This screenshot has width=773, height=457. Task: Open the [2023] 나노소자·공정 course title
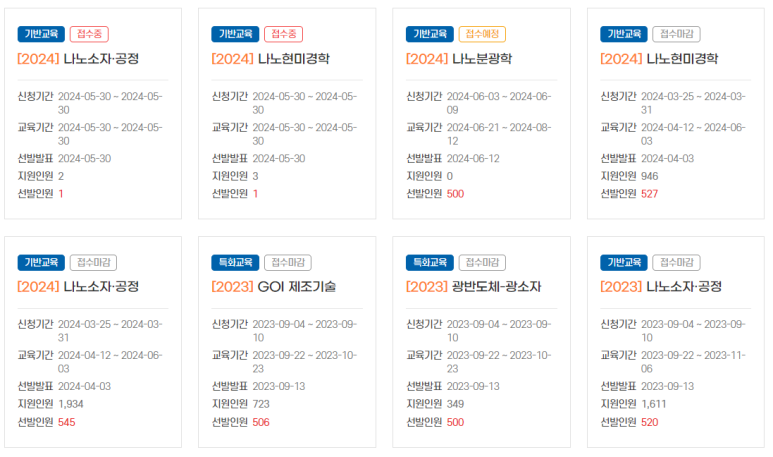click(x=661, y=286)
